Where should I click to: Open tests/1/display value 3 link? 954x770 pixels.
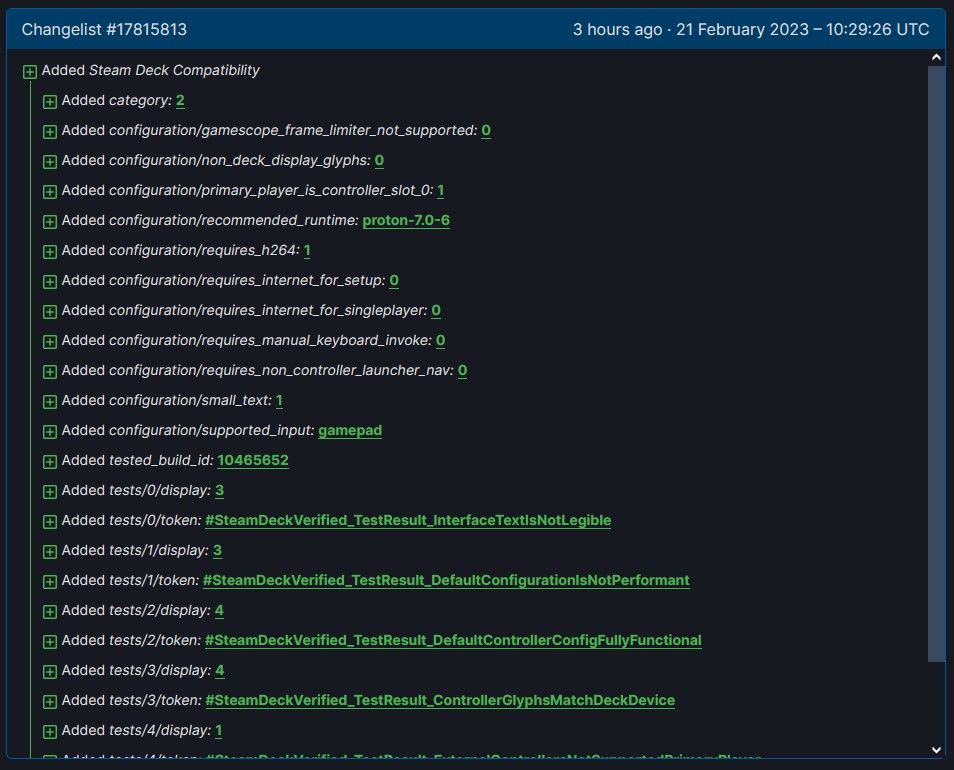[x=217, y=550]
